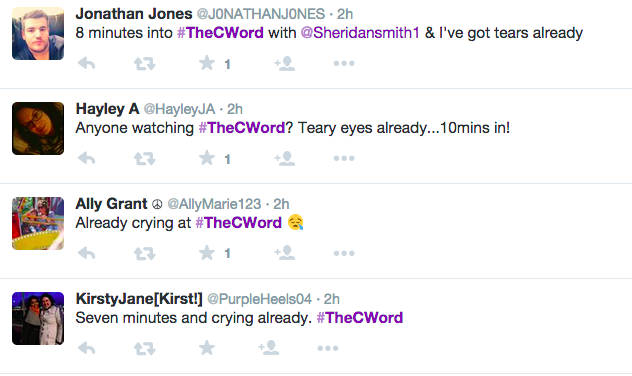Open #TheCWord hashtag in KirstyJane's tweet
Image resolution: width=632 pixels, height=376 pixels.
[x=360, y=318]
